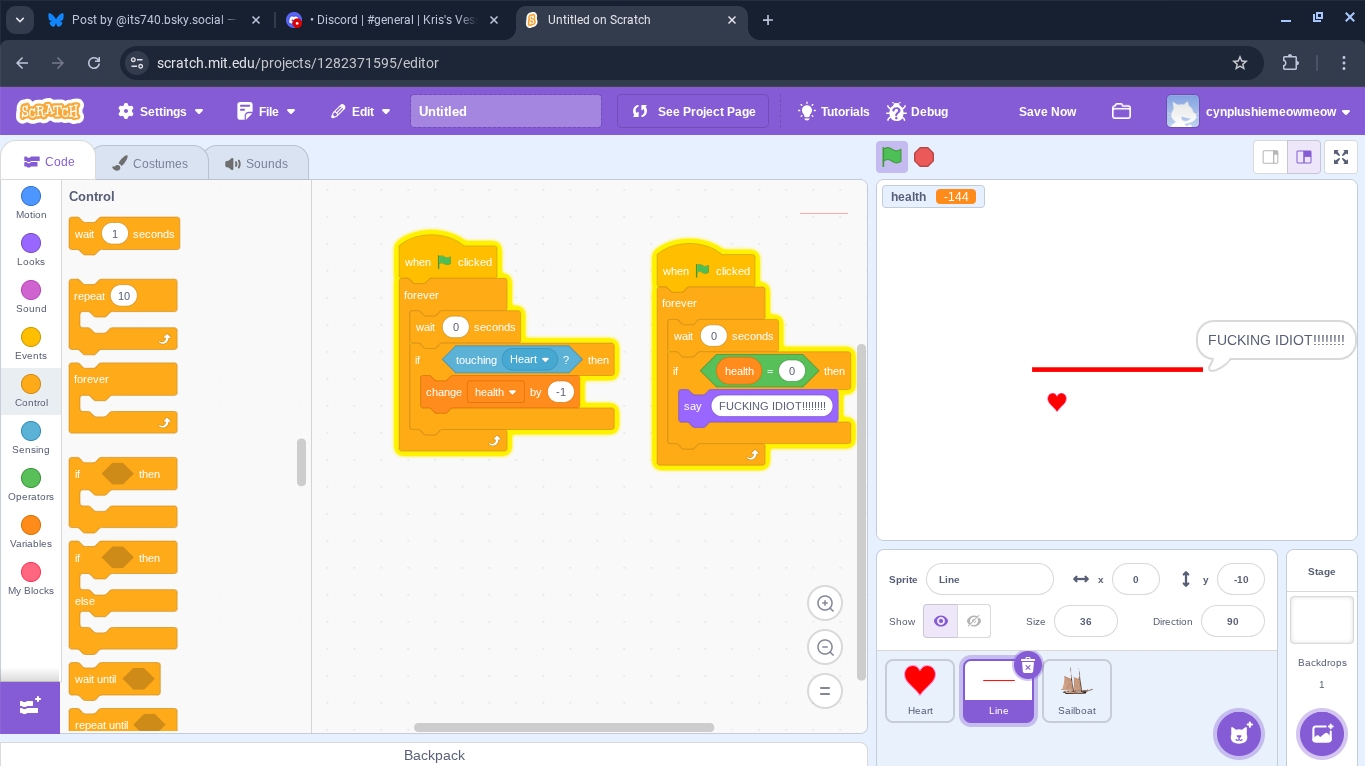Open health variable dropdown in change block
This screenshot has width=1365, height=766.
coord(513,392)
